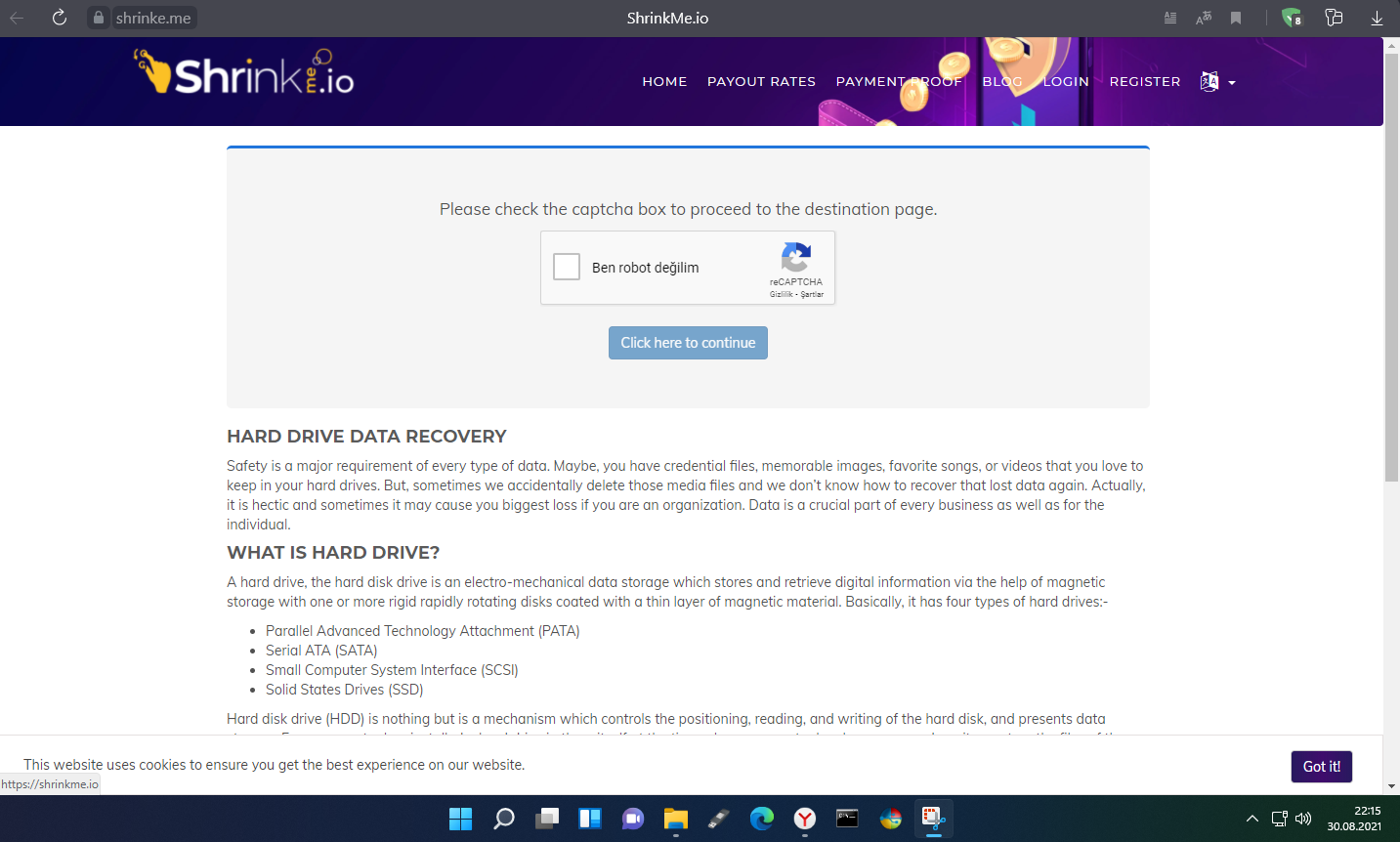1400x842 pixels.
Task: Click the scrollbar down arrow
Action: [1391, 786]
